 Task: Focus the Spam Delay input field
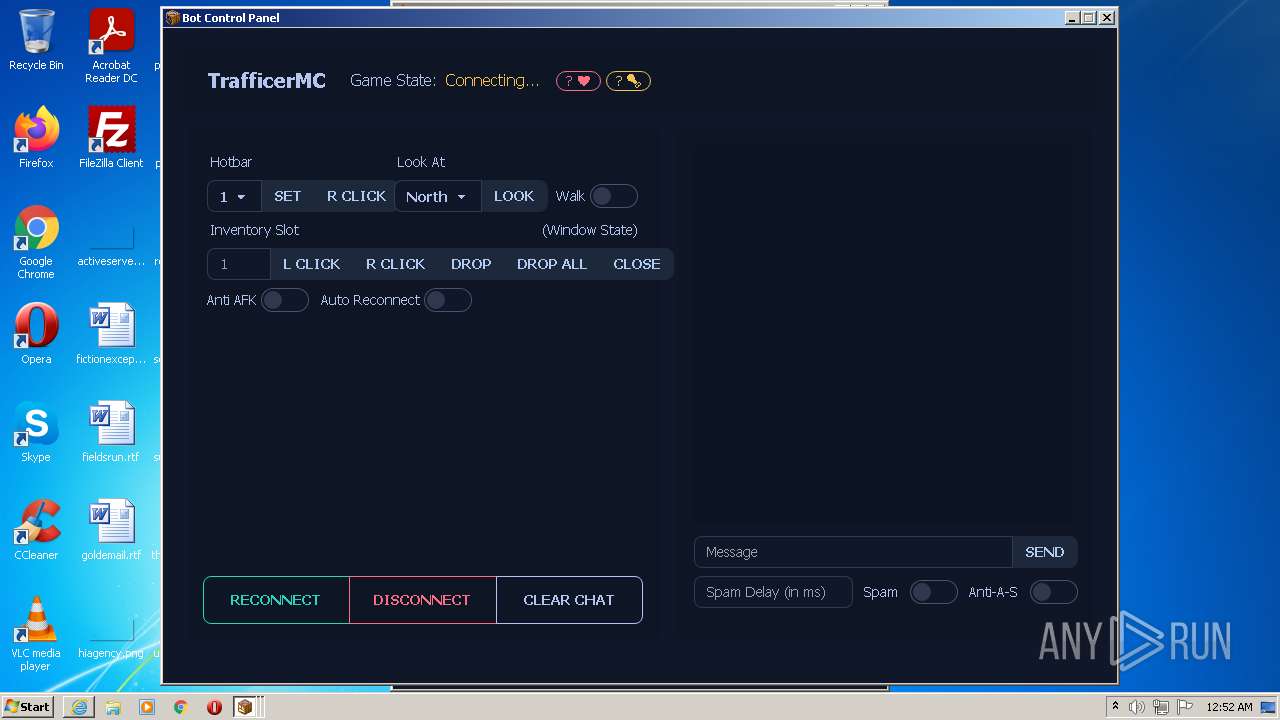(x=773, y=592)
